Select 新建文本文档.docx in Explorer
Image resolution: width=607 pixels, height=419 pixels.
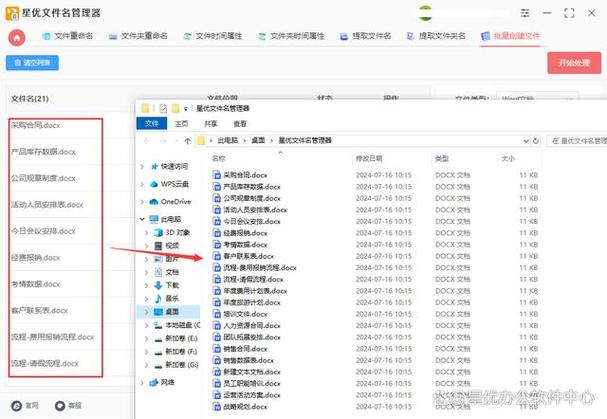click(x=247, y=372)
